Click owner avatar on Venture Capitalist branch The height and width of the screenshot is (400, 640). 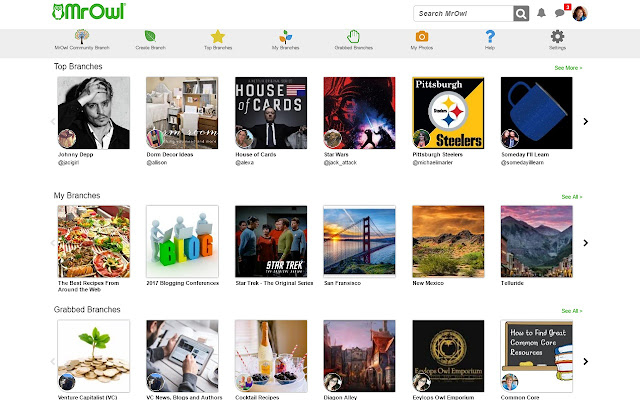point(67,382)
